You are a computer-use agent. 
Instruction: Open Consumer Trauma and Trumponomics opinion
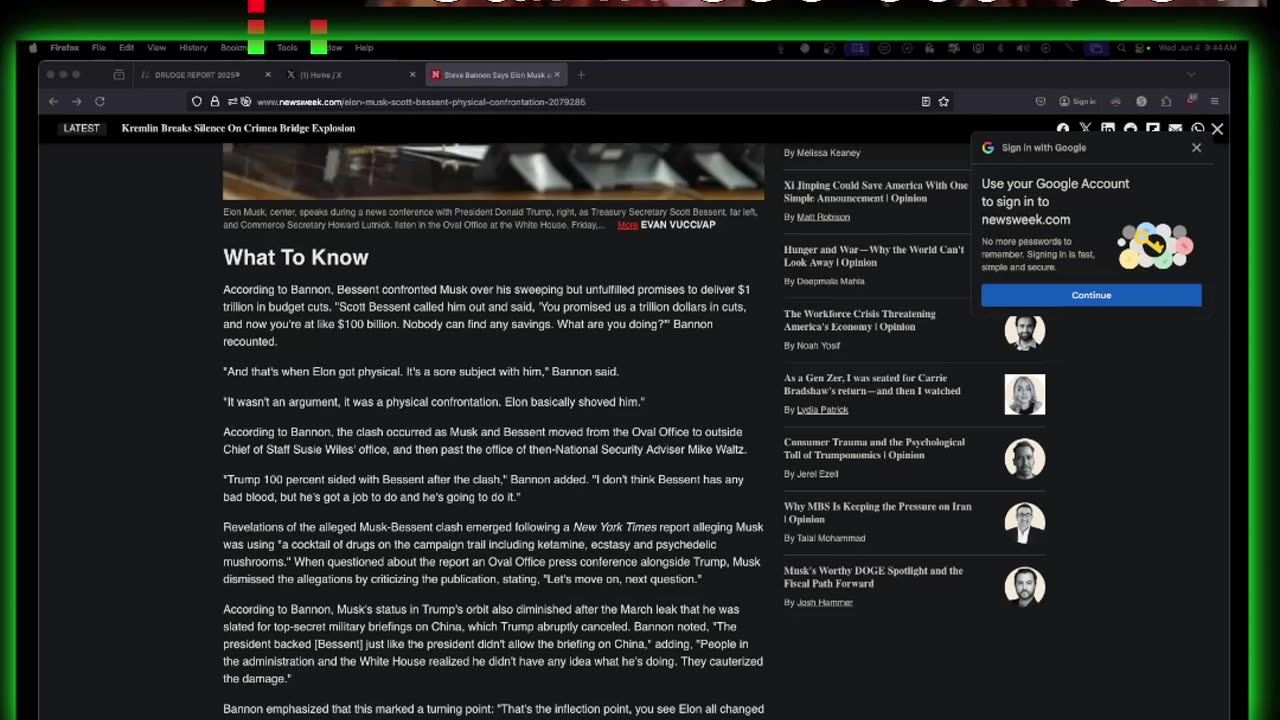[x=874, y=448]
